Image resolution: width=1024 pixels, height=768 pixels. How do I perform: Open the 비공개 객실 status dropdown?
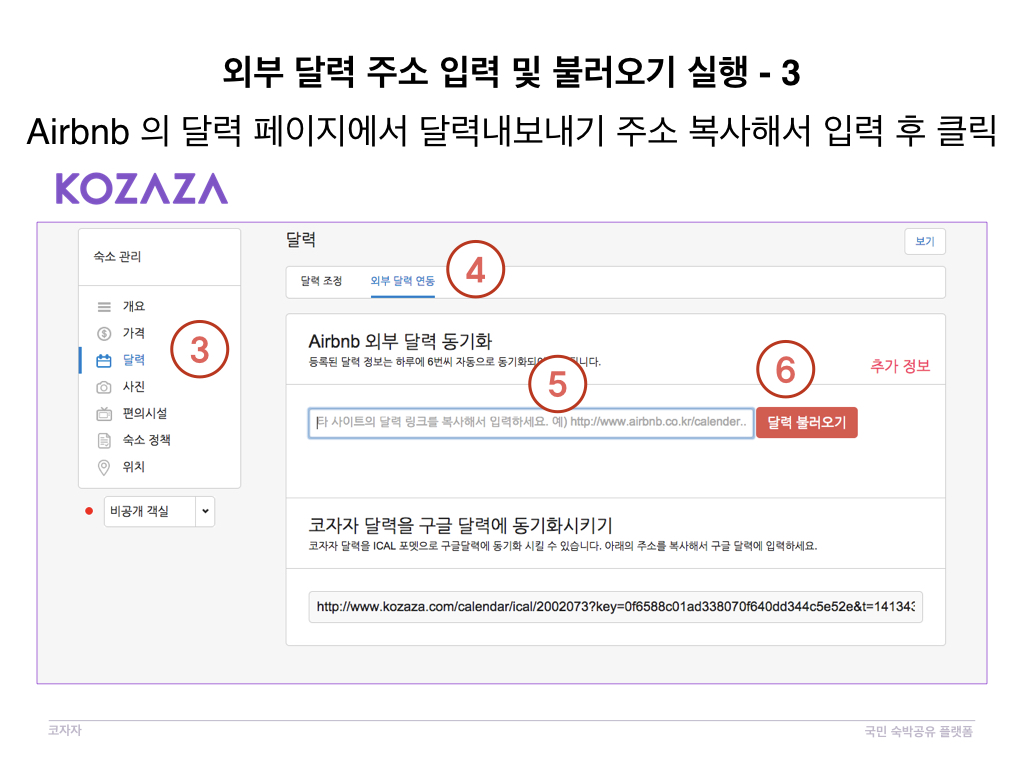tap(159, 511)
